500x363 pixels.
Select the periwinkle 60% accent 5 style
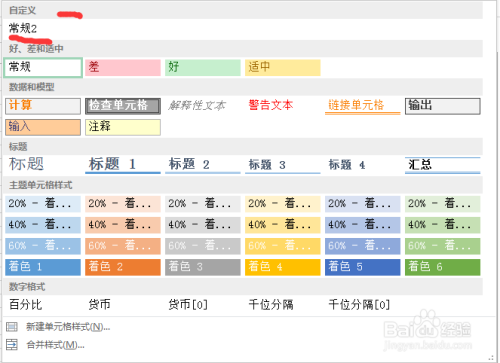[x=363, y=246]
